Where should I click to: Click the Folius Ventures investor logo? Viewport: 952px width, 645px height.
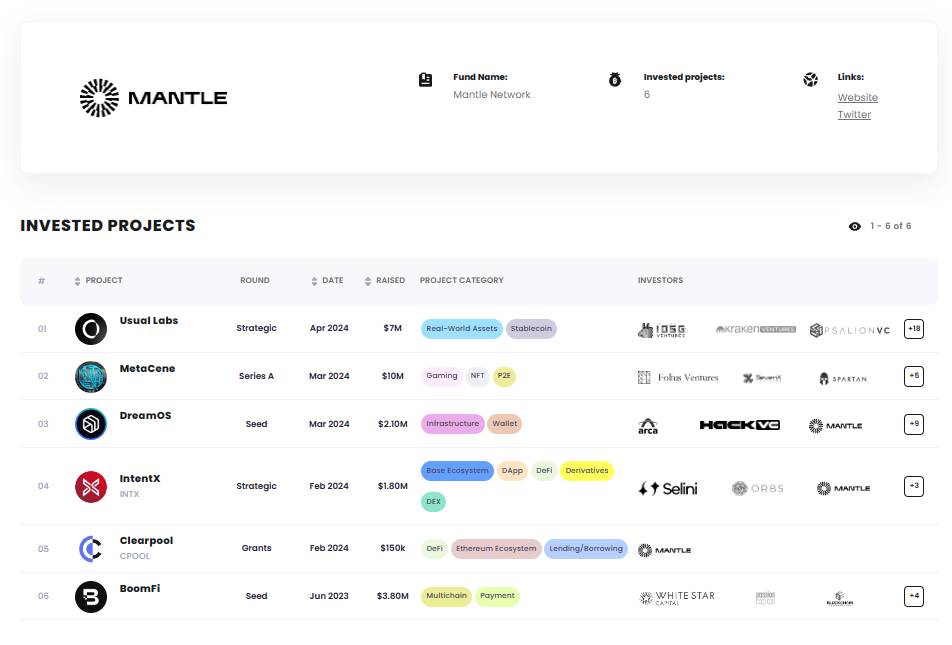tap(678, 377)
